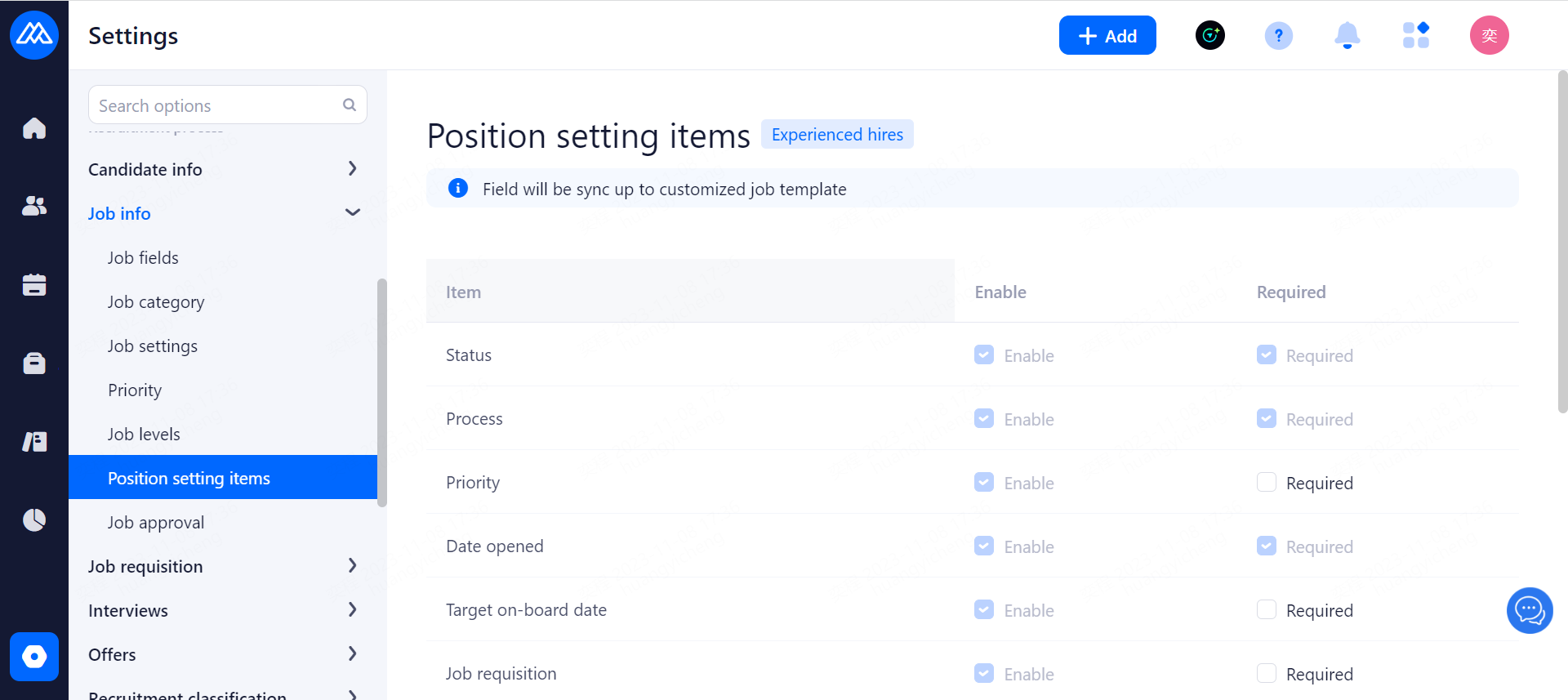Viewport: 1568px width, 700px height.
Task: Expand the Interviews section
Action: click(352, 610)
